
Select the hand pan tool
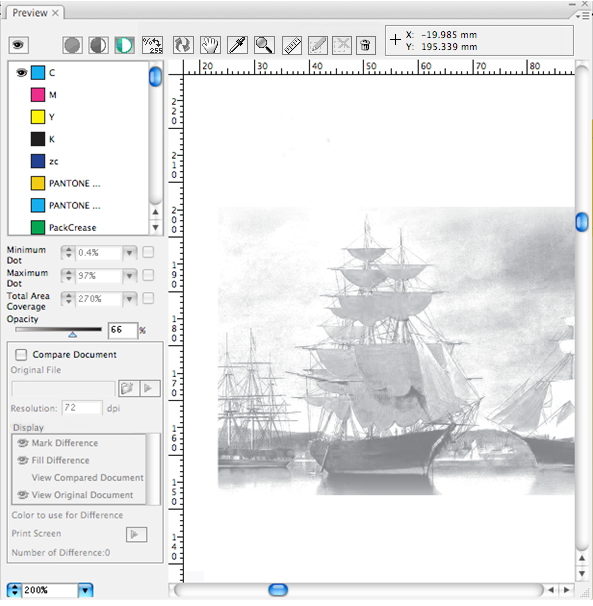(x=210, y=45)
